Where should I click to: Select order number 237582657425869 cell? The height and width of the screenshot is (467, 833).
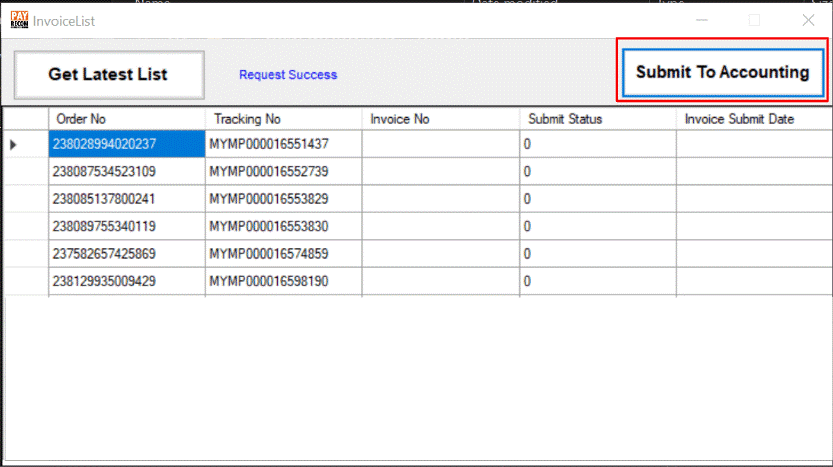click(126, 254)
